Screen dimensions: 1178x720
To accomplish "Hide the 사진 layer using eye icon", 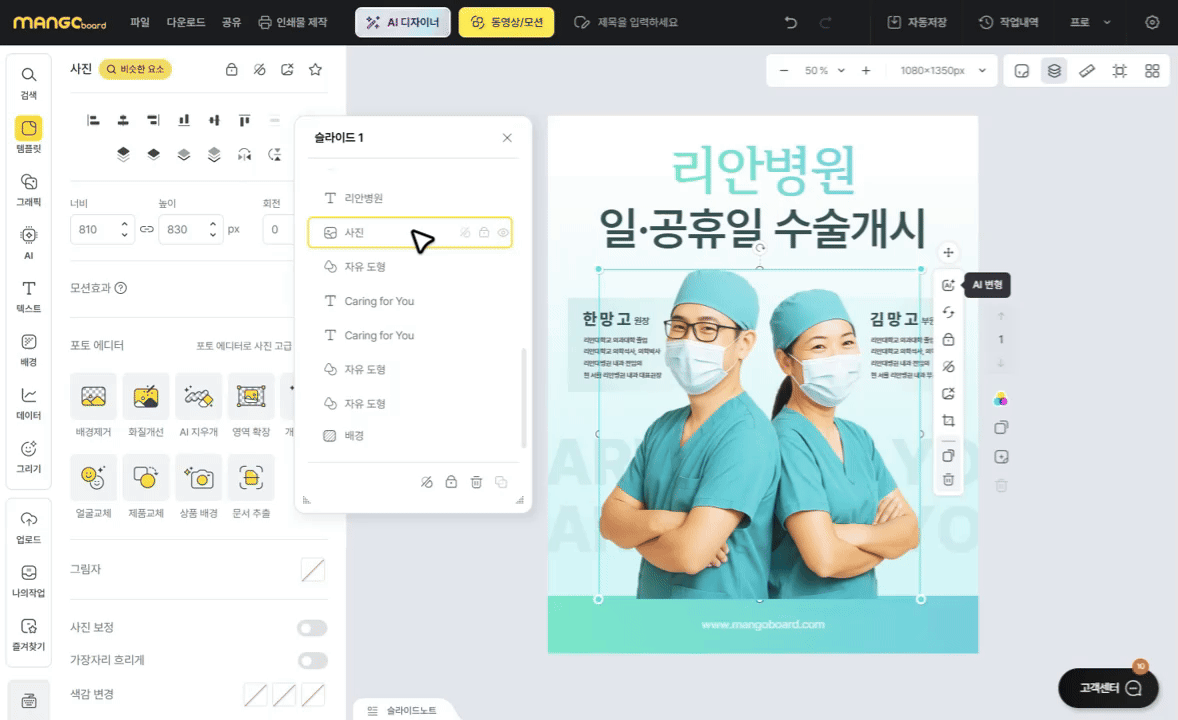I will 503,233.
